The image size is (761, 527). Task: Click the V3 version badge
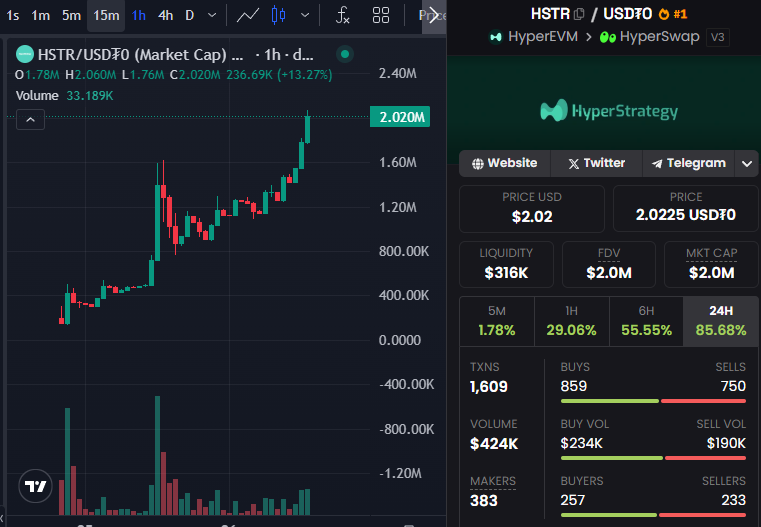click(x=717, y=37)
